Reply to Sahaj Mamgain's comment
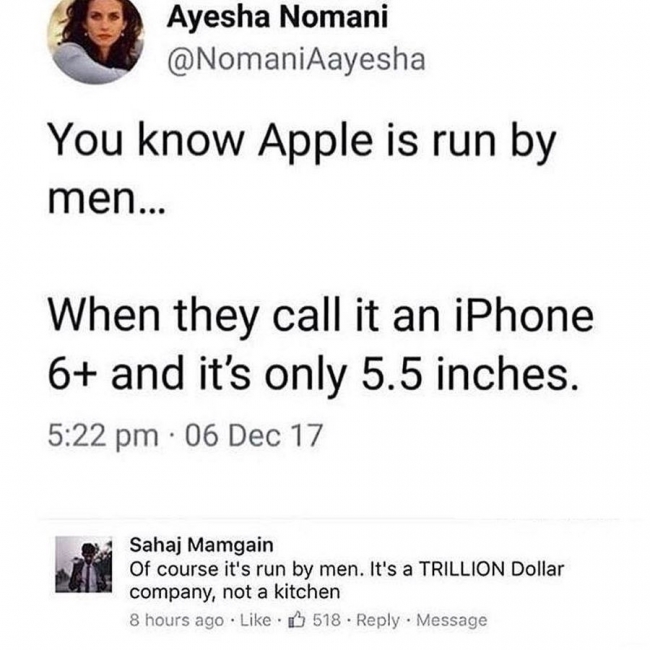This screenshot has height=650, width=650. point(378,621)
